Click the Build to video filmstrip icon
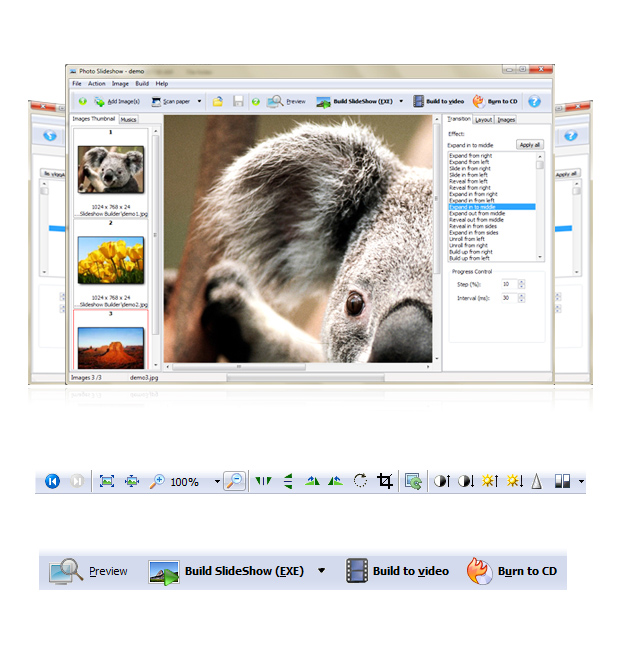The width and height of the screenshot is (620, 668). pos(356,571)
